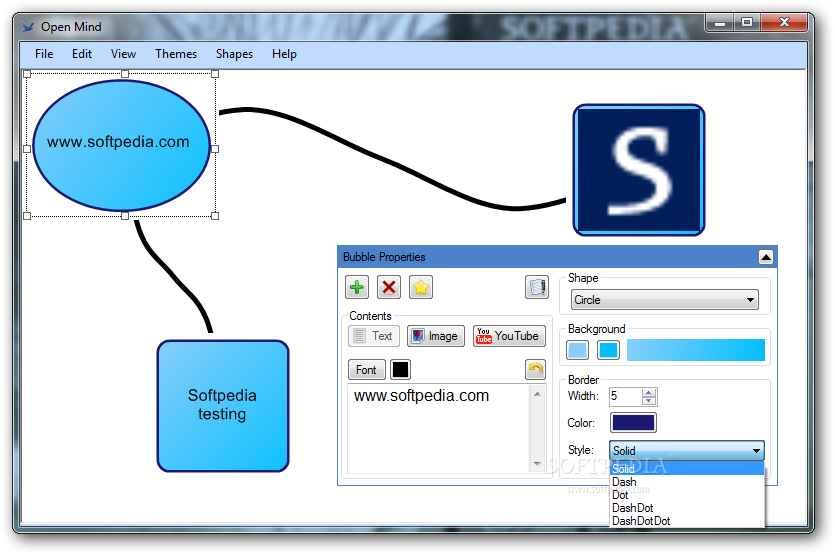Click the notes page icon in Bubble Properties
This screenshot has width=835, height=554.
[537, 287]
